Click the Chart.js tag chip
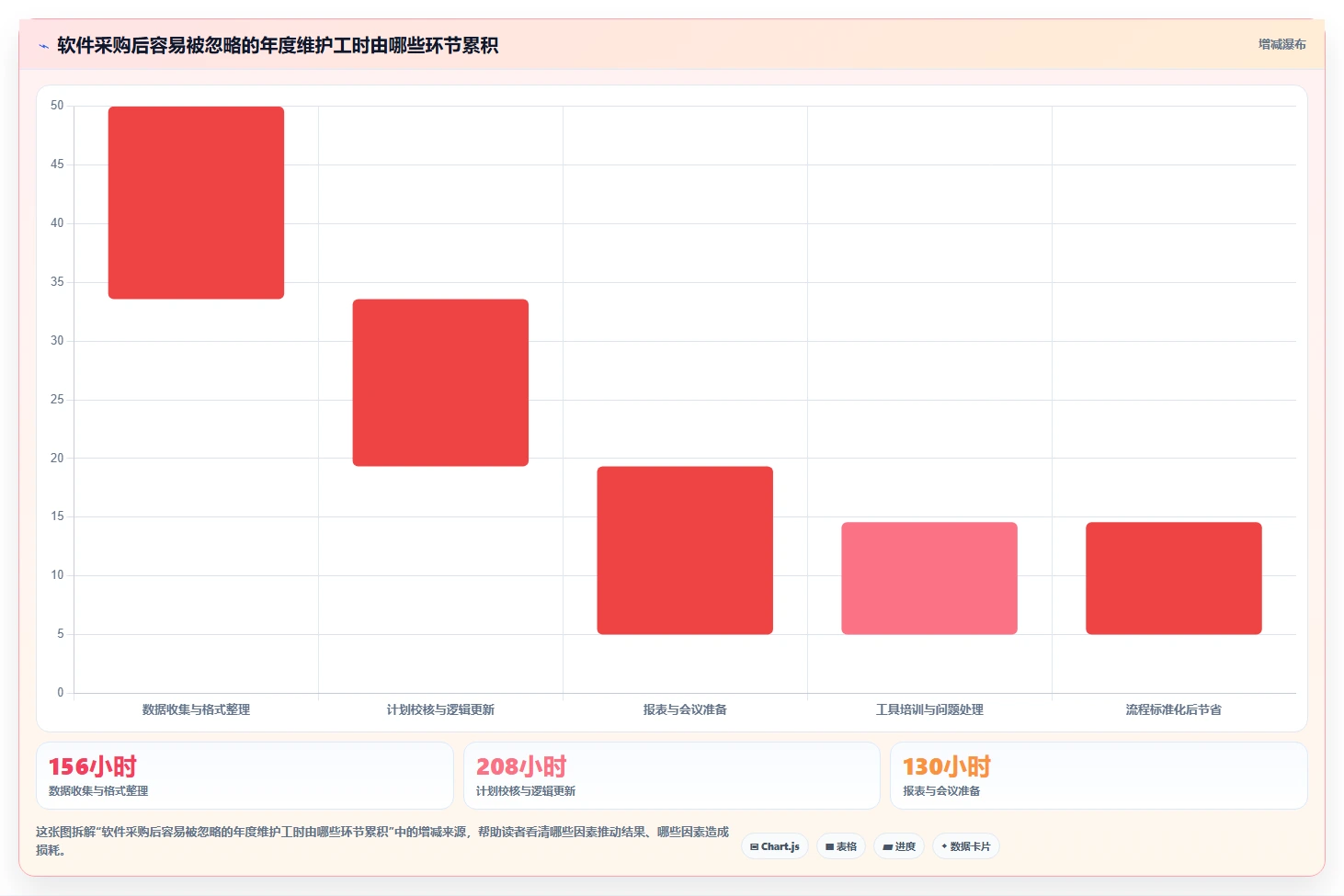The height and width of the screenshot is (896, 1344). click(775, 846)
